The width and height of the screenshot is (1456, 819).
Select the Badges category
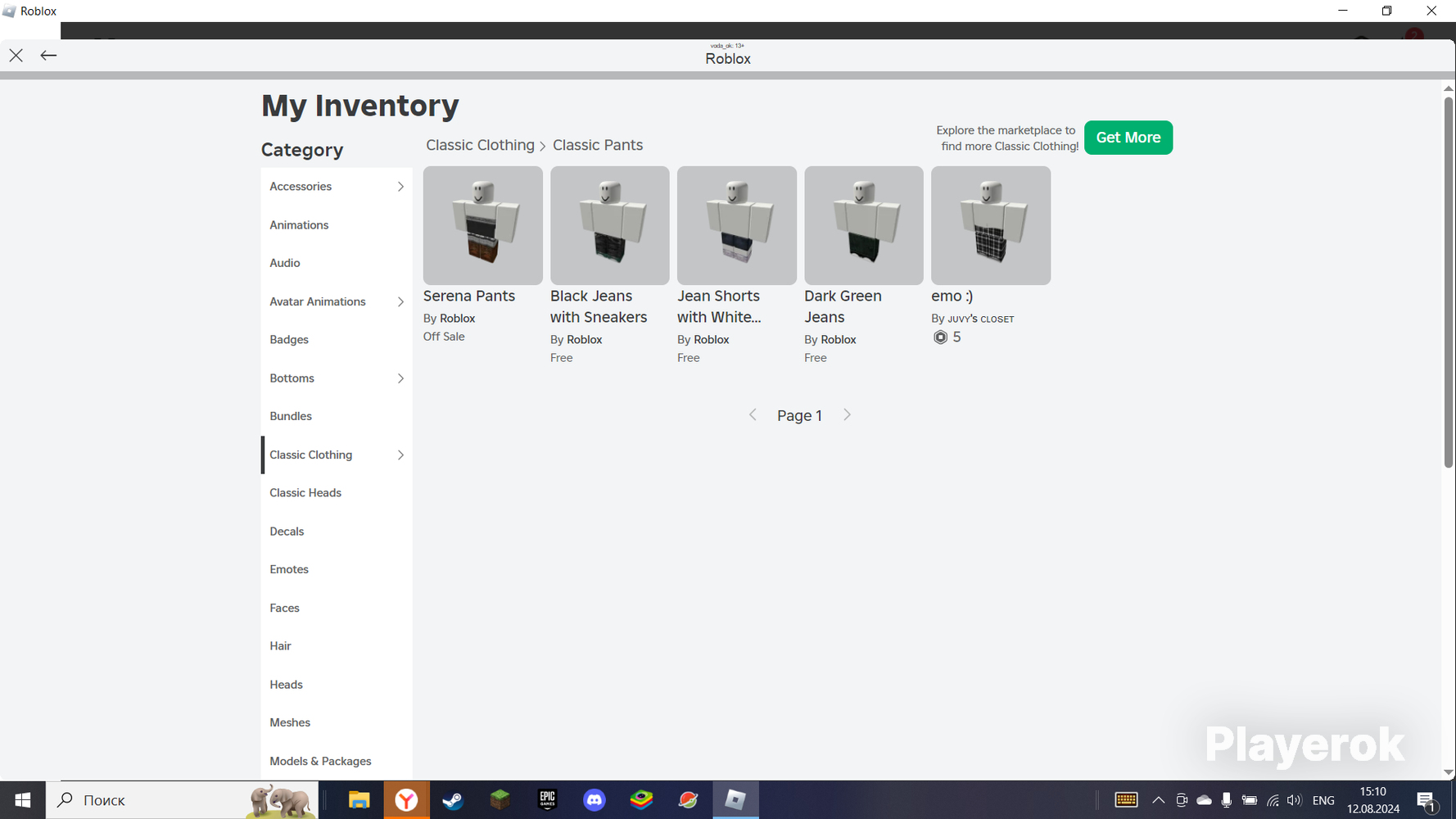tap(337, 340)
